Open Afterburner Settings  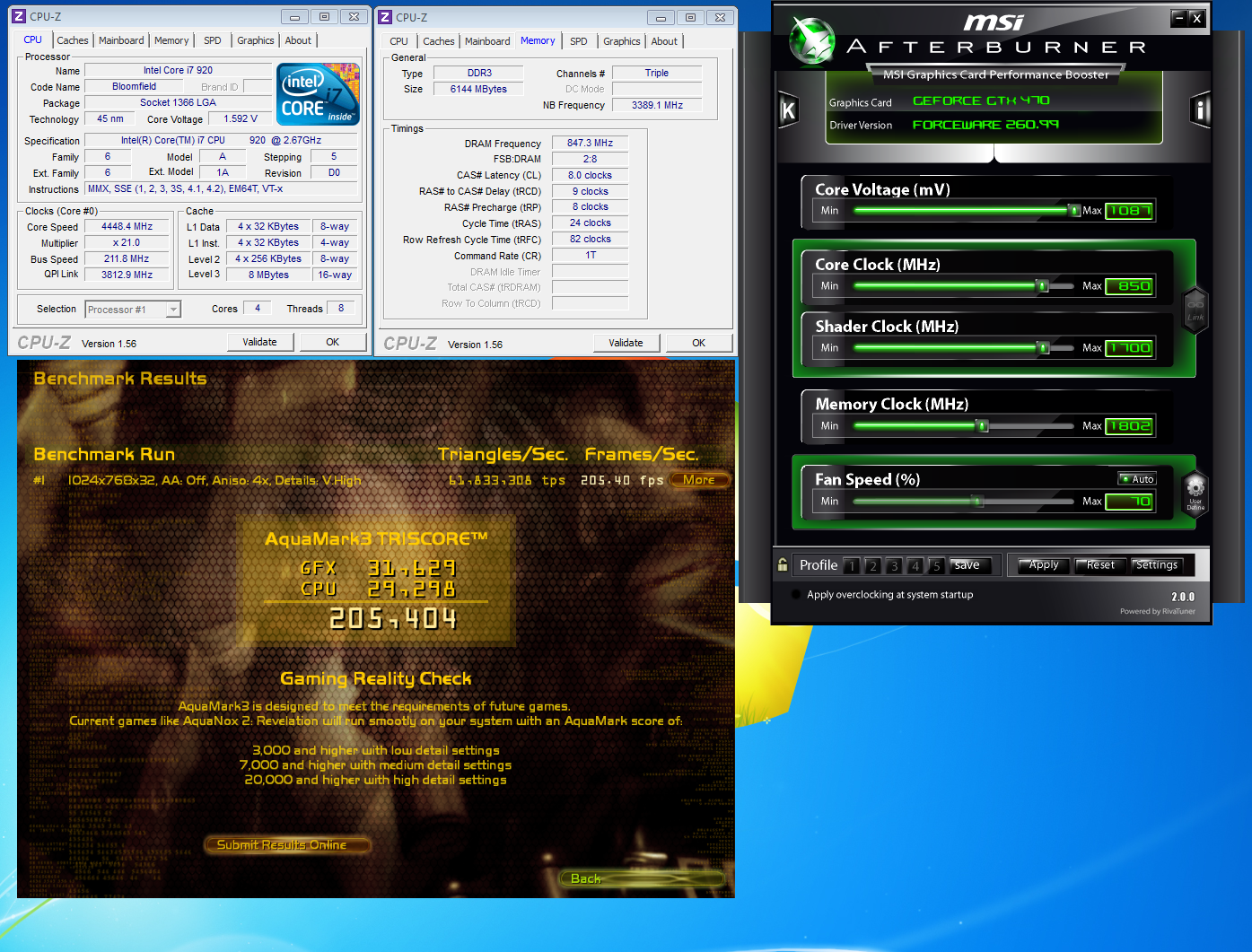tap(1157, 565)
